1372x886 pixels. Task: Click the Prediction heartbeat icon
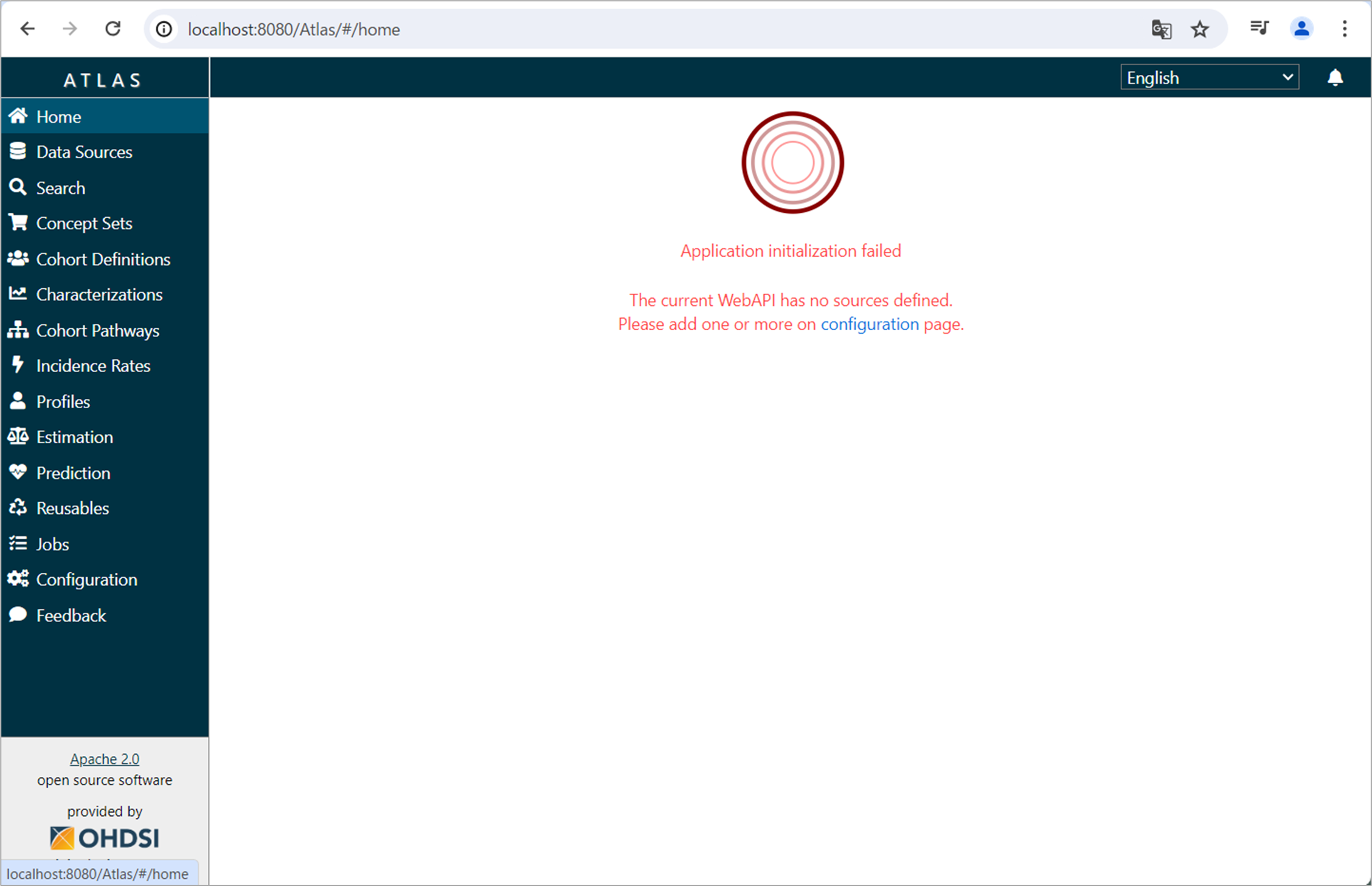(x=18, y=472)
